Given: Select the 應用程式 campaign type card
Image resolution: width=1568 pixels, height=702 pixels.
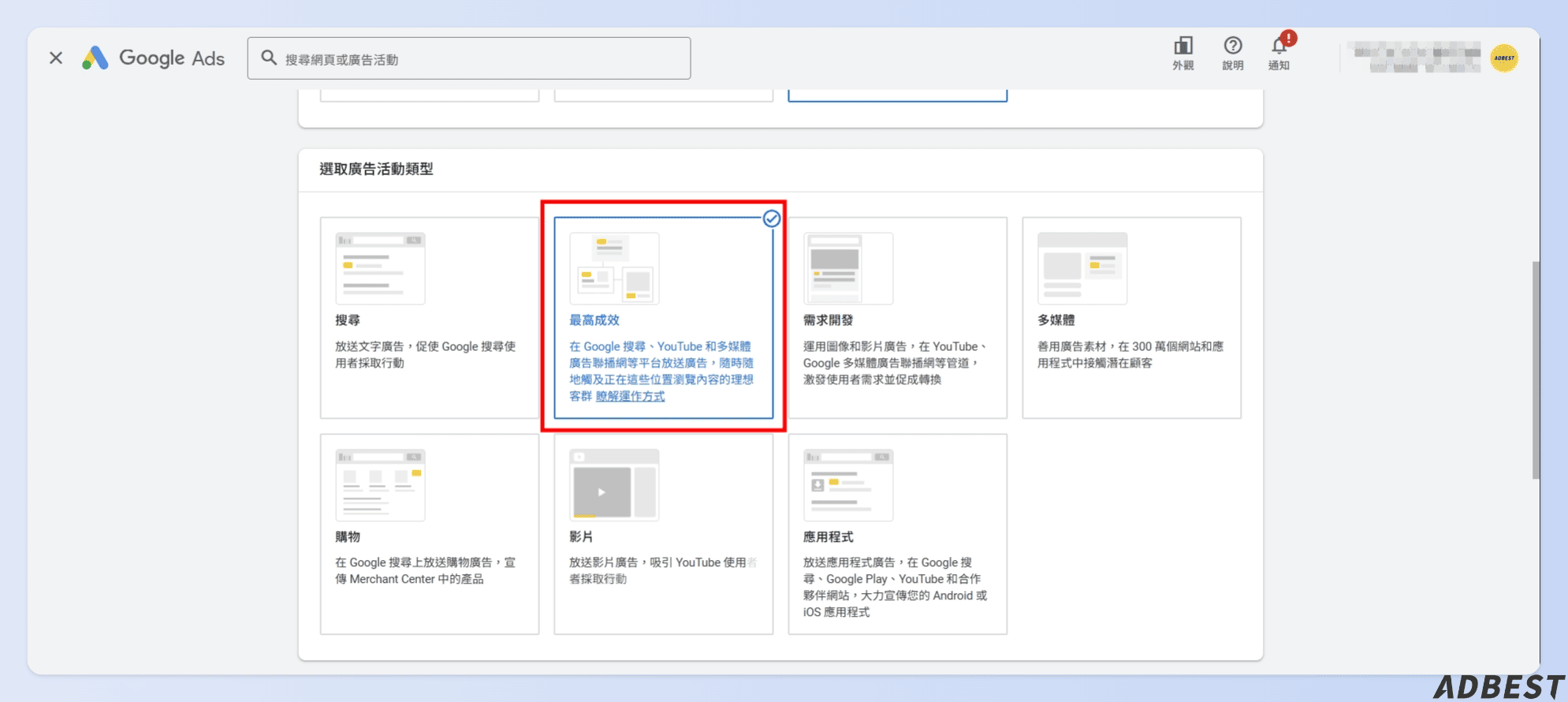Looking at the screenshot, I should (898, 534).
